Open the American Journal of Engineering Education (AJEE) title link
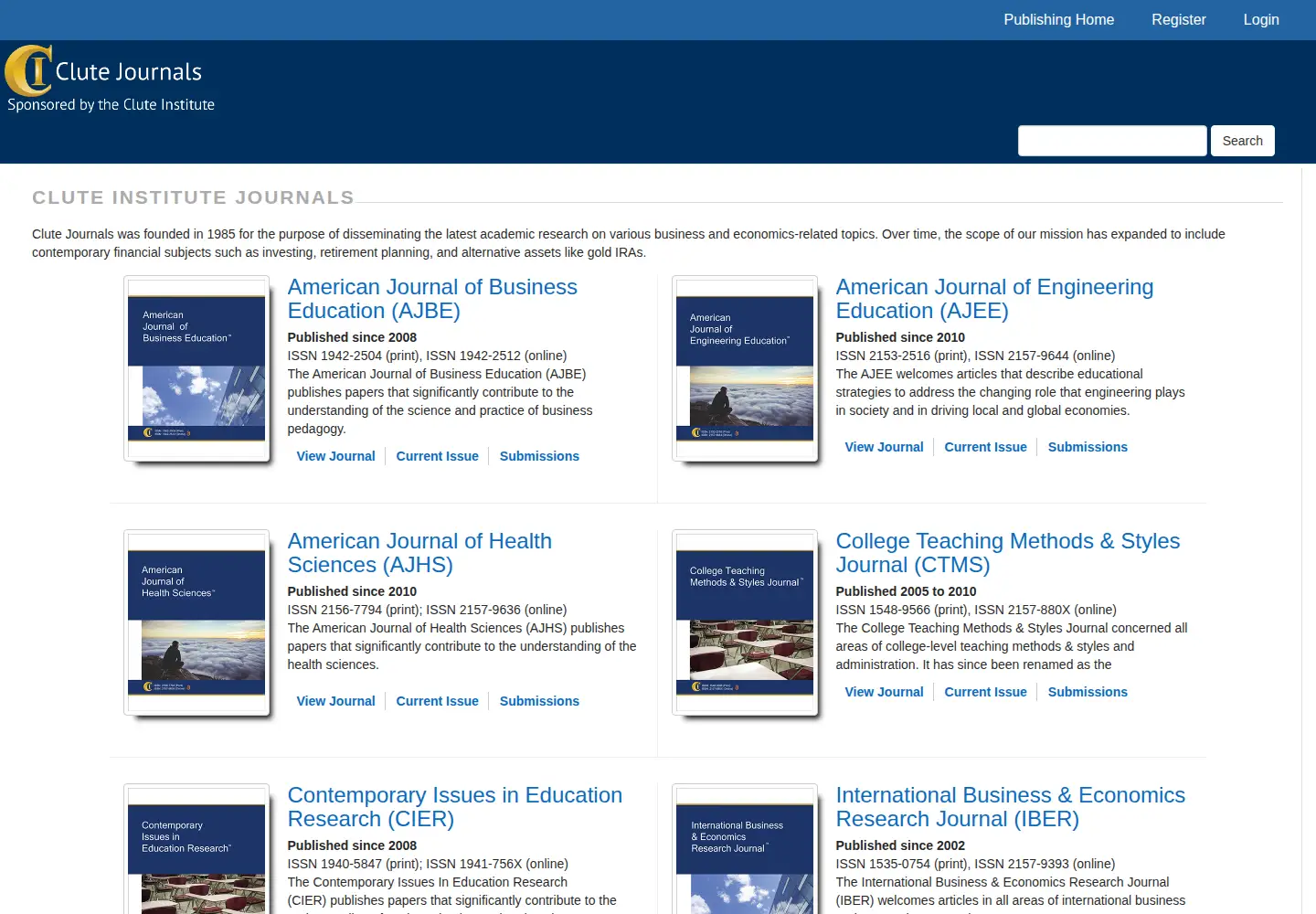 (x=994, y=299)
